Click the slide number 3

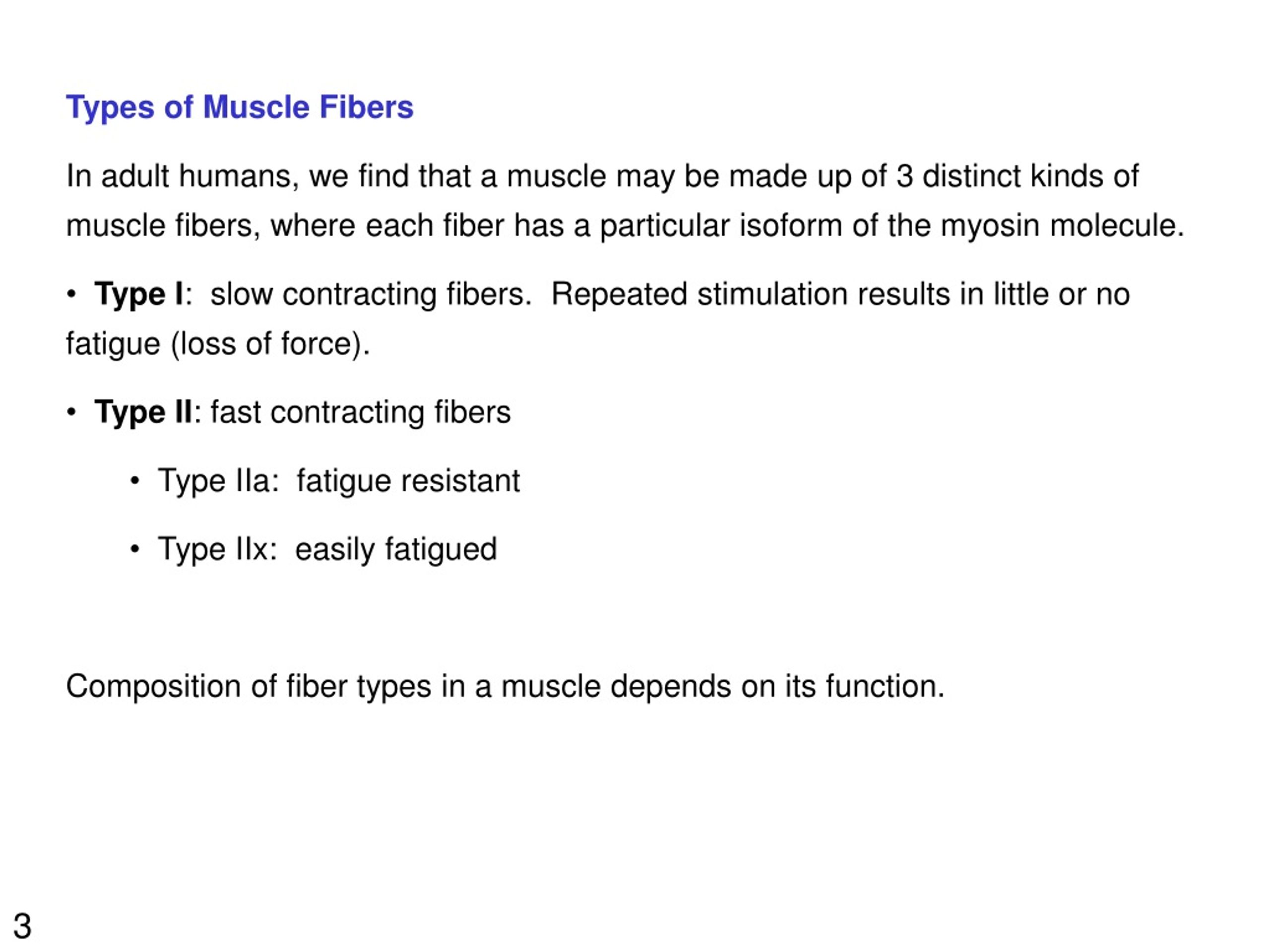22,926
